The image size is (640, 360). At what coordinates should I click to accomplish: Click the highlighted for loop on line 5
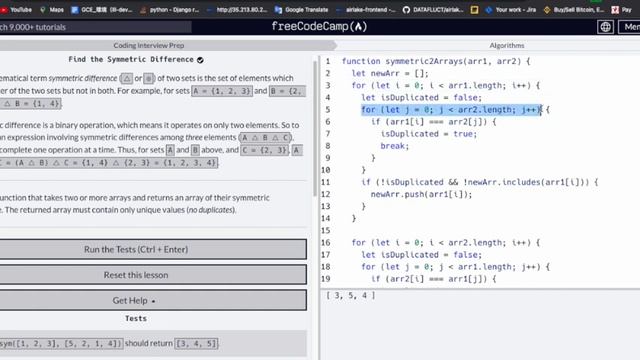click(451, 110)
